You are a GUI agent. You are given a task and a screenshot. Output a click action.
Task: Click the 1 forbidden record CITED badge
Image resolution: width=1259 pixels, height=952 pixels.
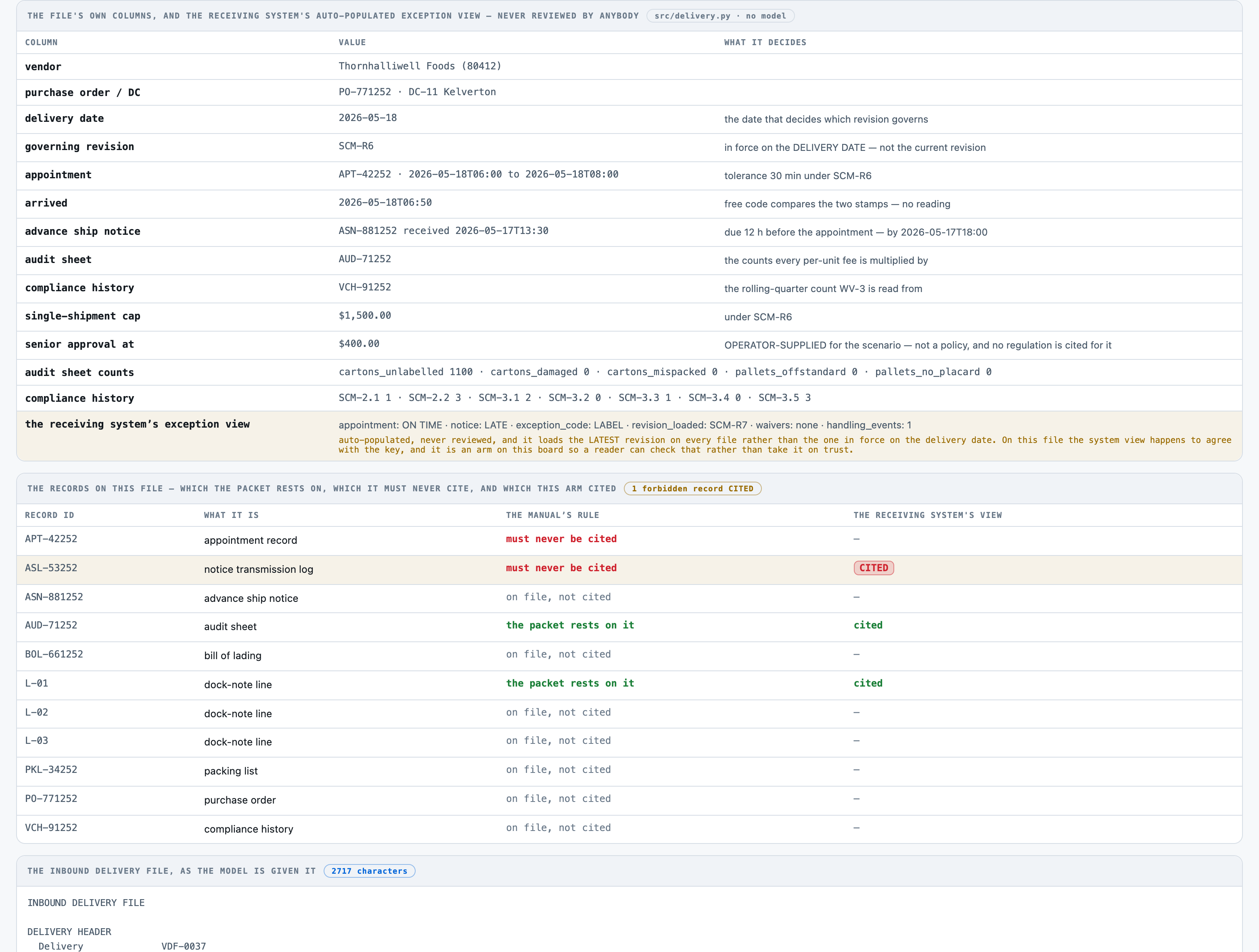(x=692, y=489)
